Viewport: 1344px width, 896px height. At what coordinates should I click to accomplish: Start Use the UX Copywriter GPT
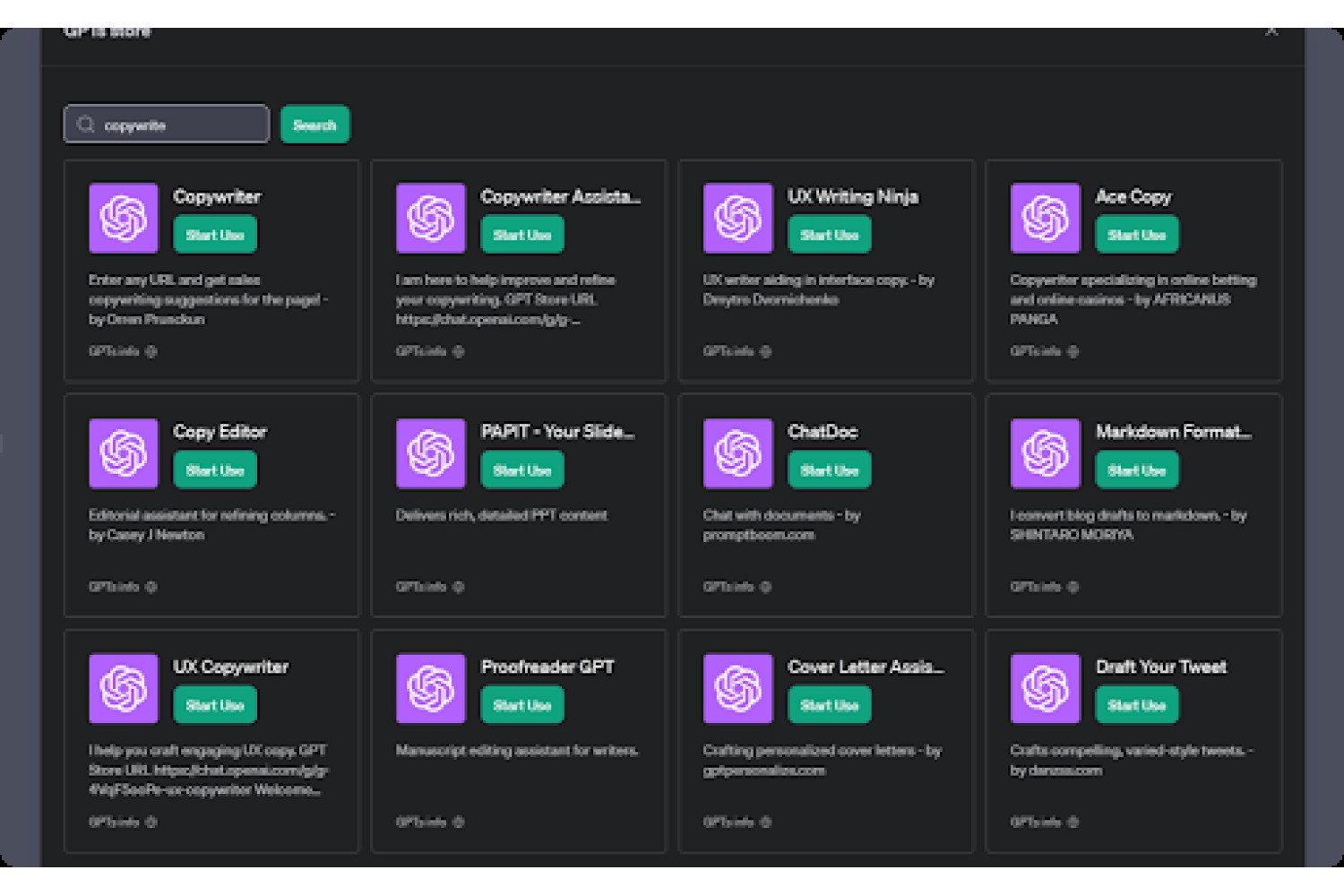[215, 705]
